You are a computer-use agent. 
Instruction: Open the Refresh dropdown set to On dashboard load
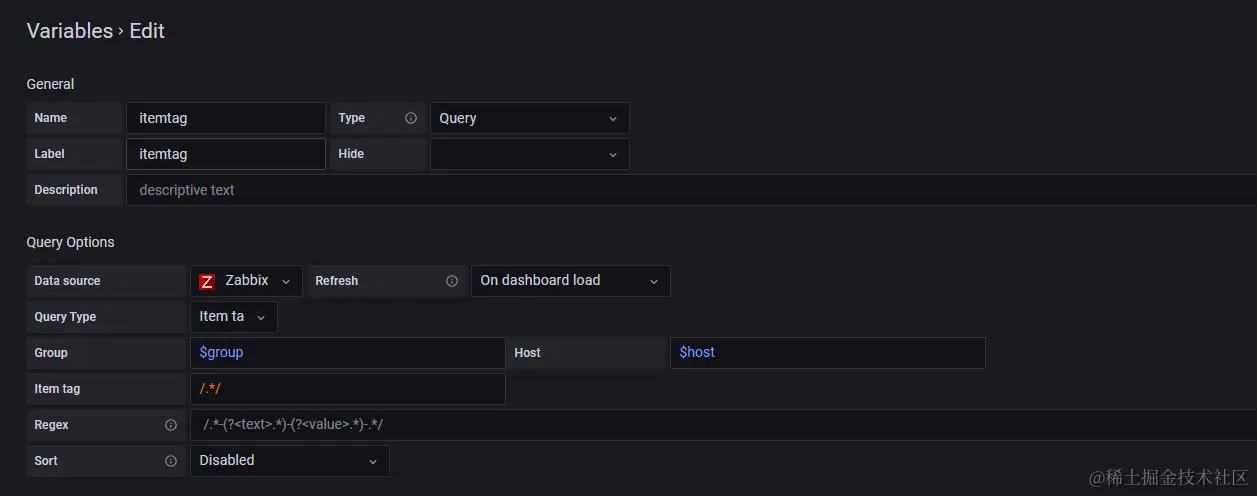click(570, 281)
